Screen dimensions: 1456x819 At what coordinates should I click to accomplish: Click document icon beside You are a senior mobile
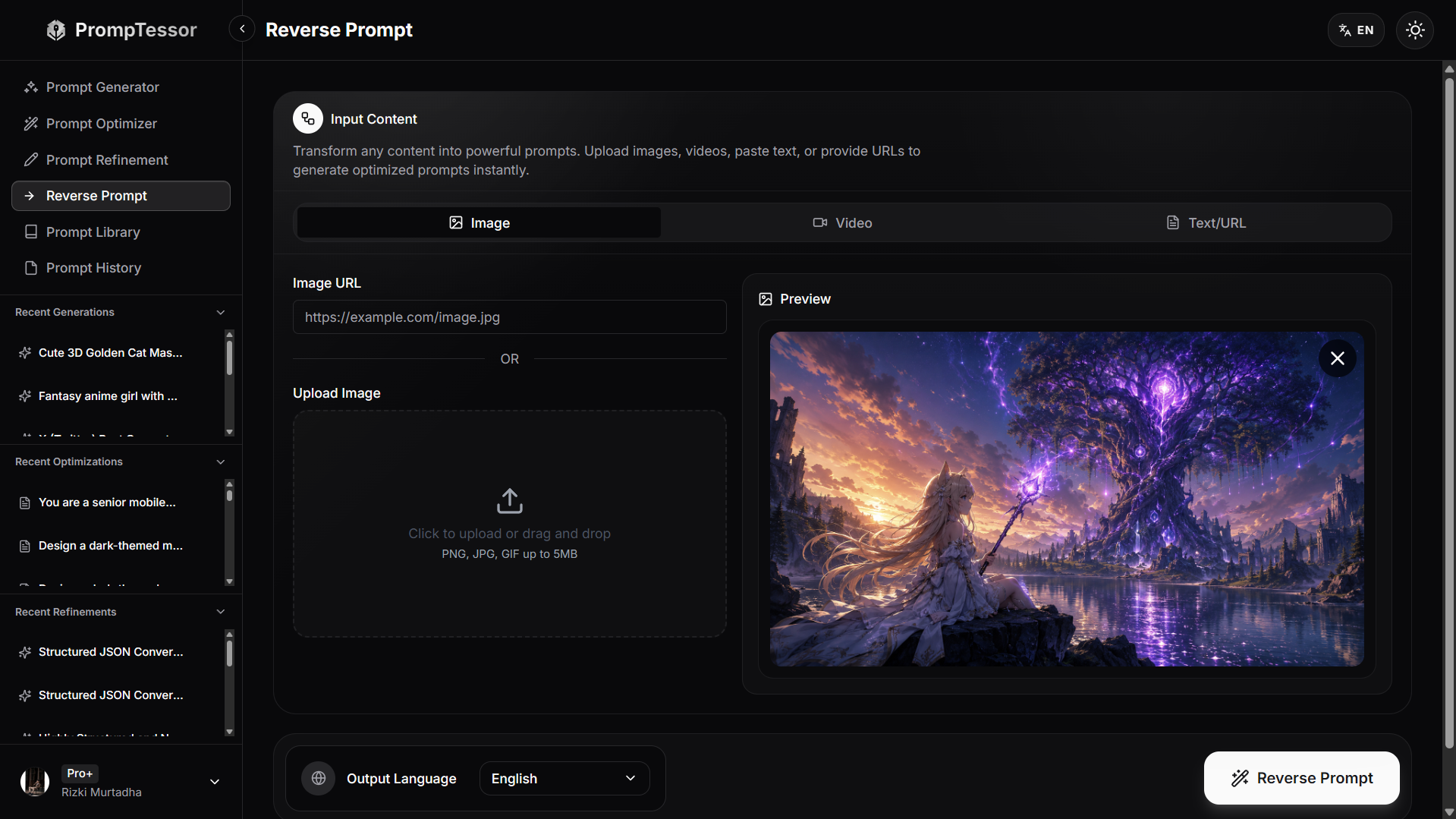(25, 502)
